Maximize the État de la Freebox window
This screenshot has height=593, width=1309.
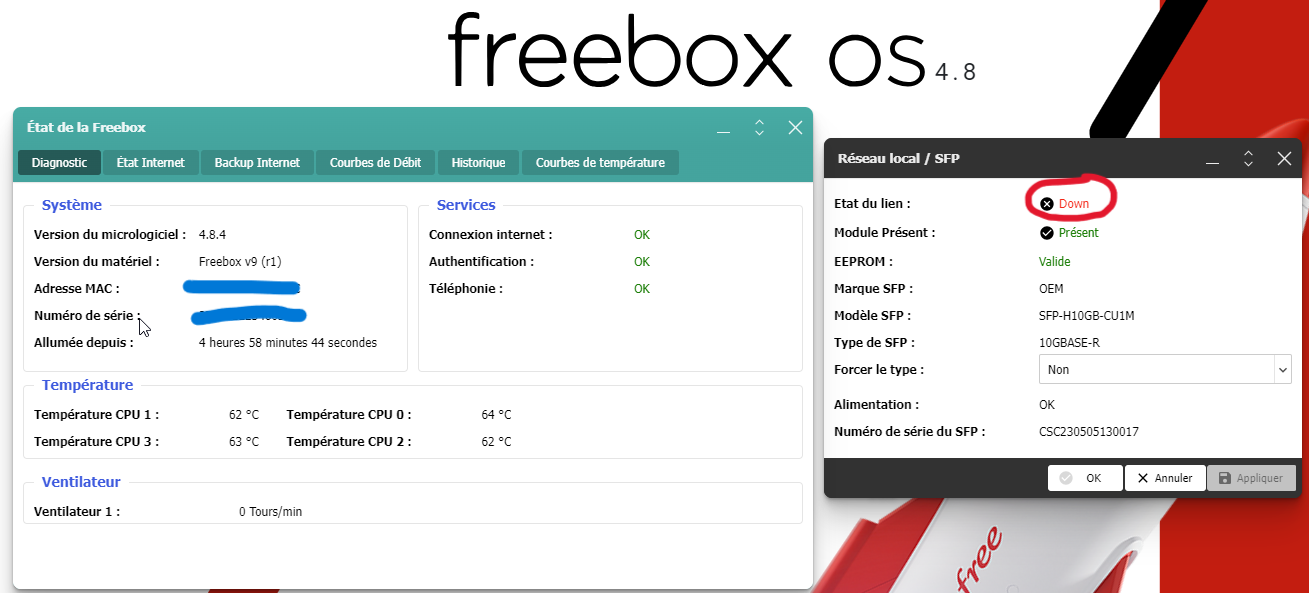[x=759, y=127]
